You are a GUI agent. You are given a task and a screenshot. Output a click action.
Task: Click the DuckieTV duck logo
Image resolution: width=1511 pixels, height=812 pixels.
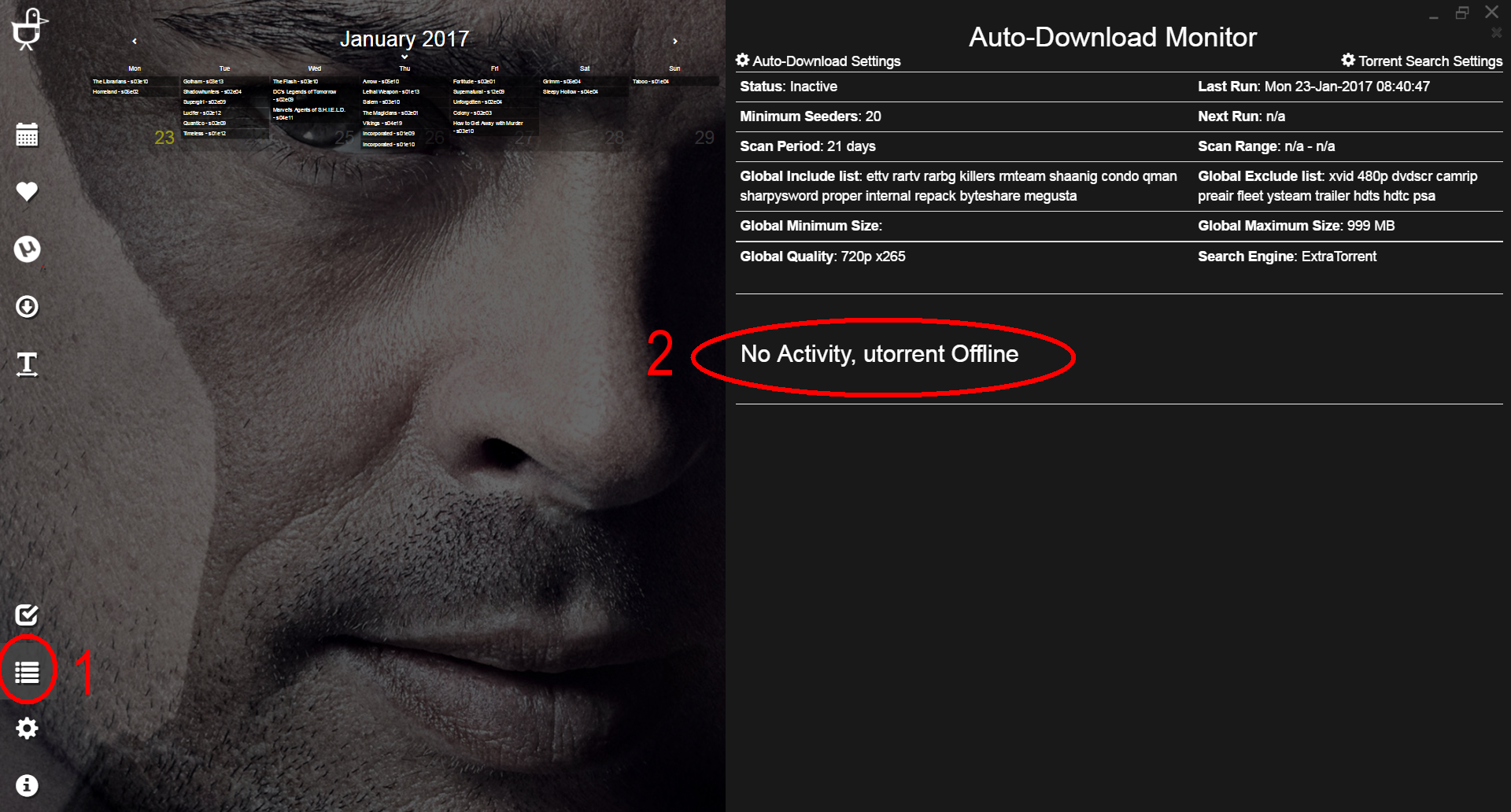point(29,29)
